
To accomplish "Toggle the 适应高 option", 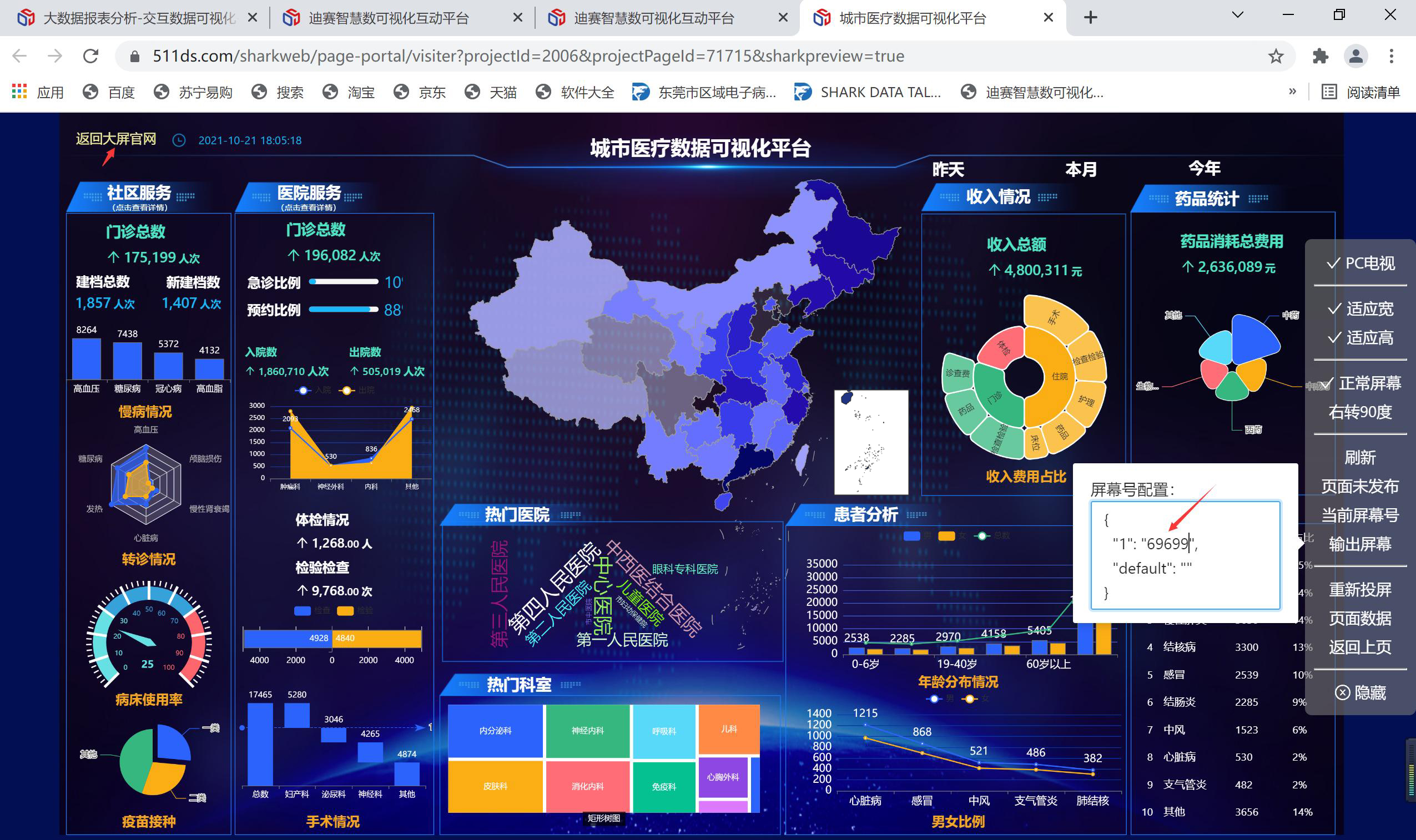I will pyautogui.click(x=1360, y=338).
